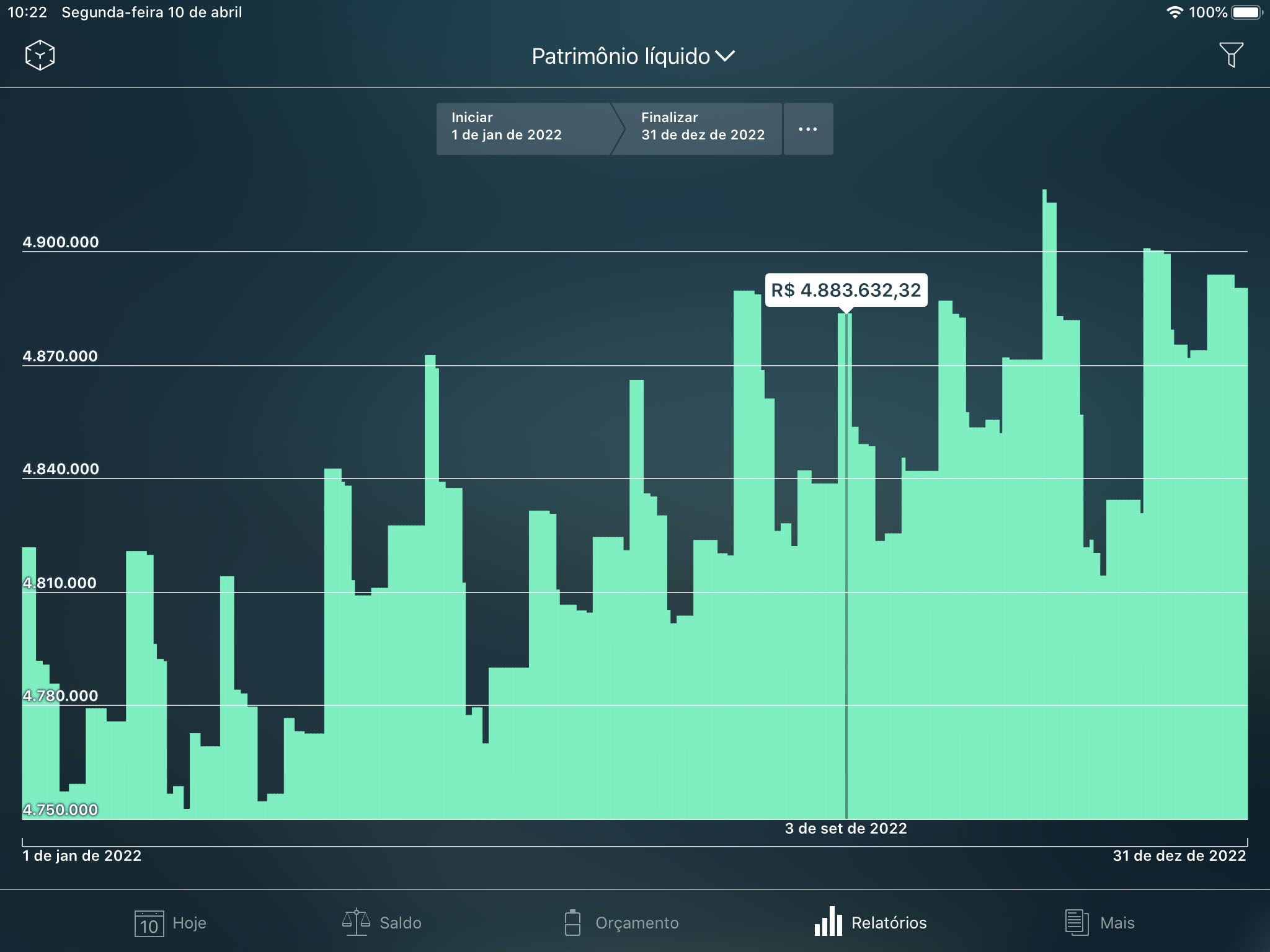Switch to the Saldo tab
The height and width of the screenshot is (952, 1270).
382,923
